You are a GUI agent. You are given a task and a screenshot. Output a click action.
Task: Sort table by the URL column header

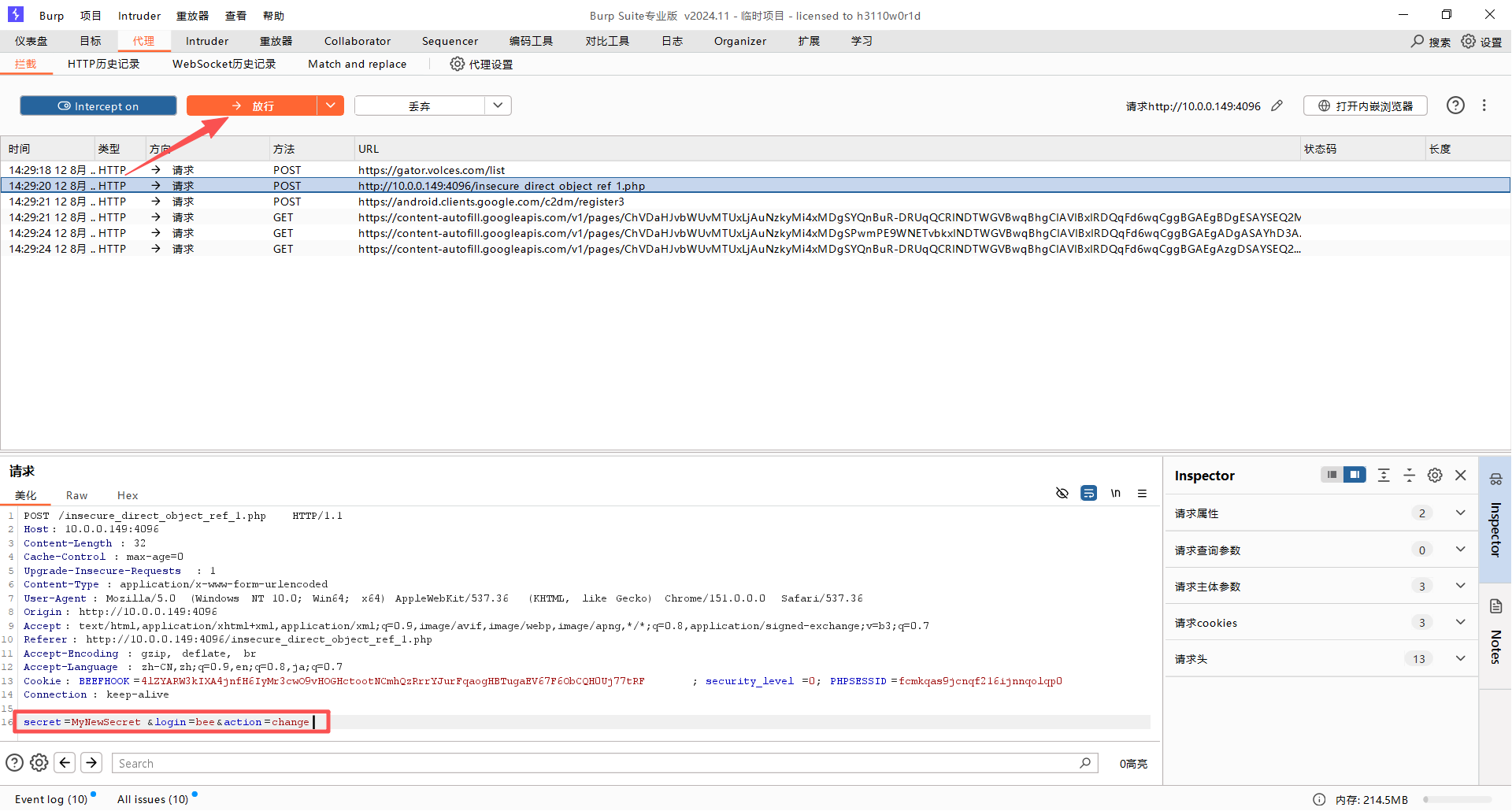(827, 149)
